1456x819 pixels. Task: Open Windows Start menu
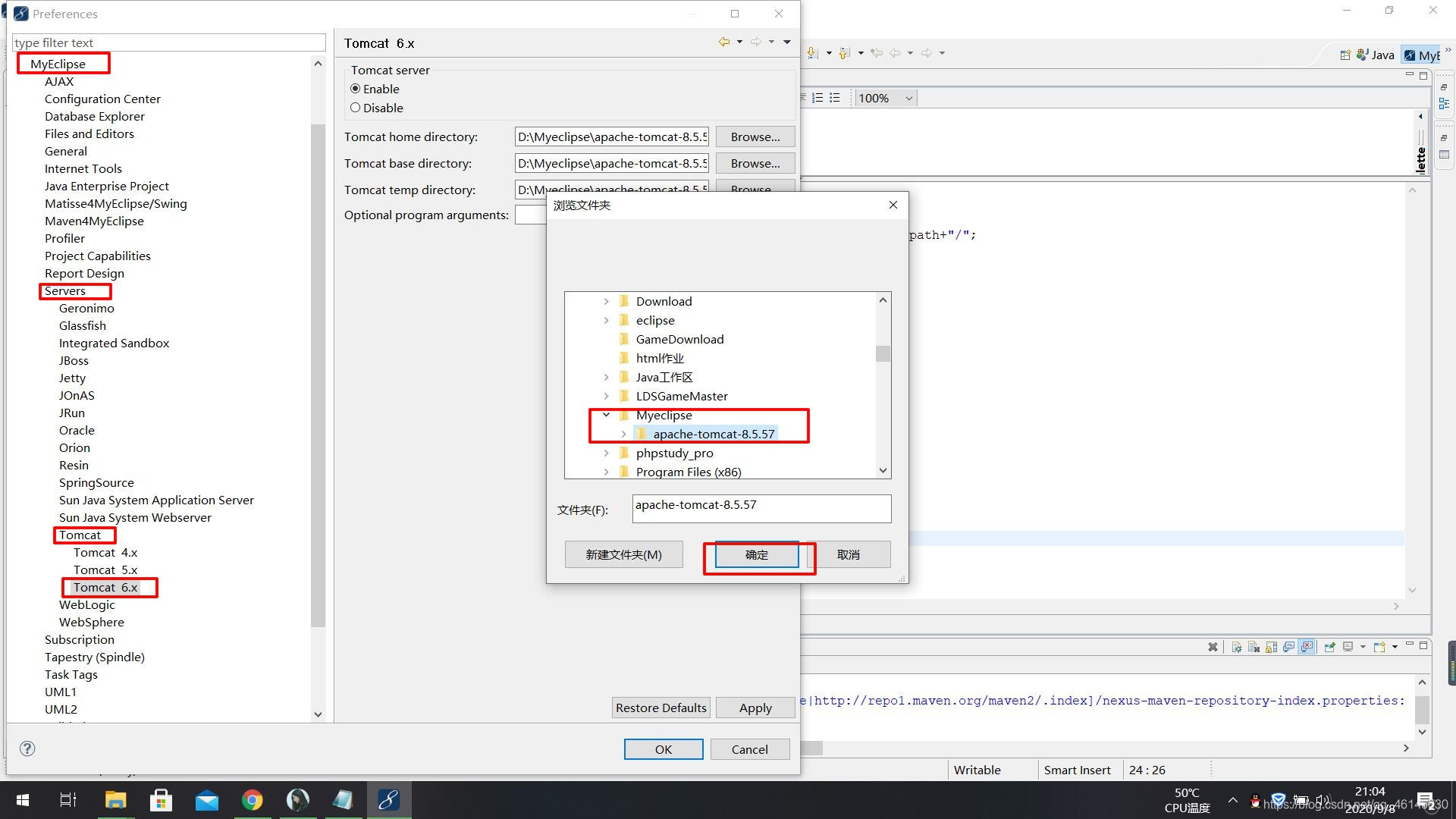click(23, 800)
